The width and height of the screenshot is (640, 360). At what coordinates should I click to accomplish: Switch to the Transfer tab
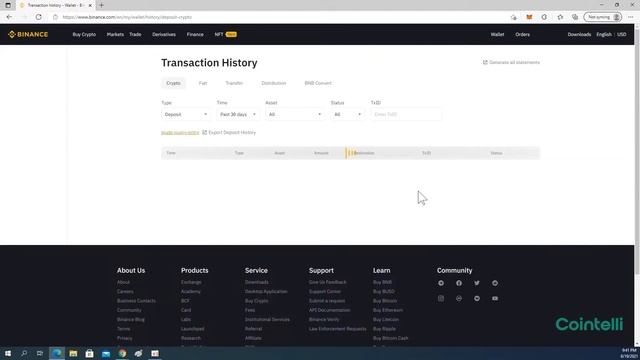(x=234, y=83)
